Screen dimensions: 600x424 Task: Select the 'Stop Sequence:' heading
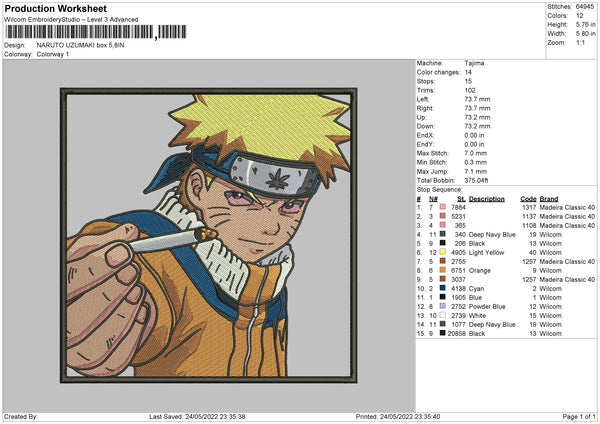click(x=439, y=189)
